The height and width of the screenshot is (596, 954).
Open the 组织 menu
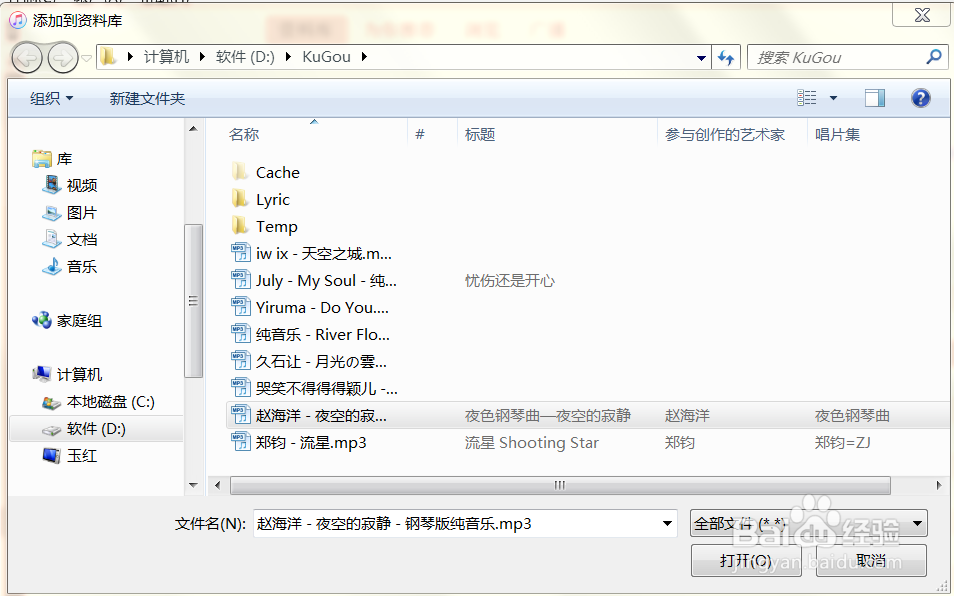tap(51, 98)
